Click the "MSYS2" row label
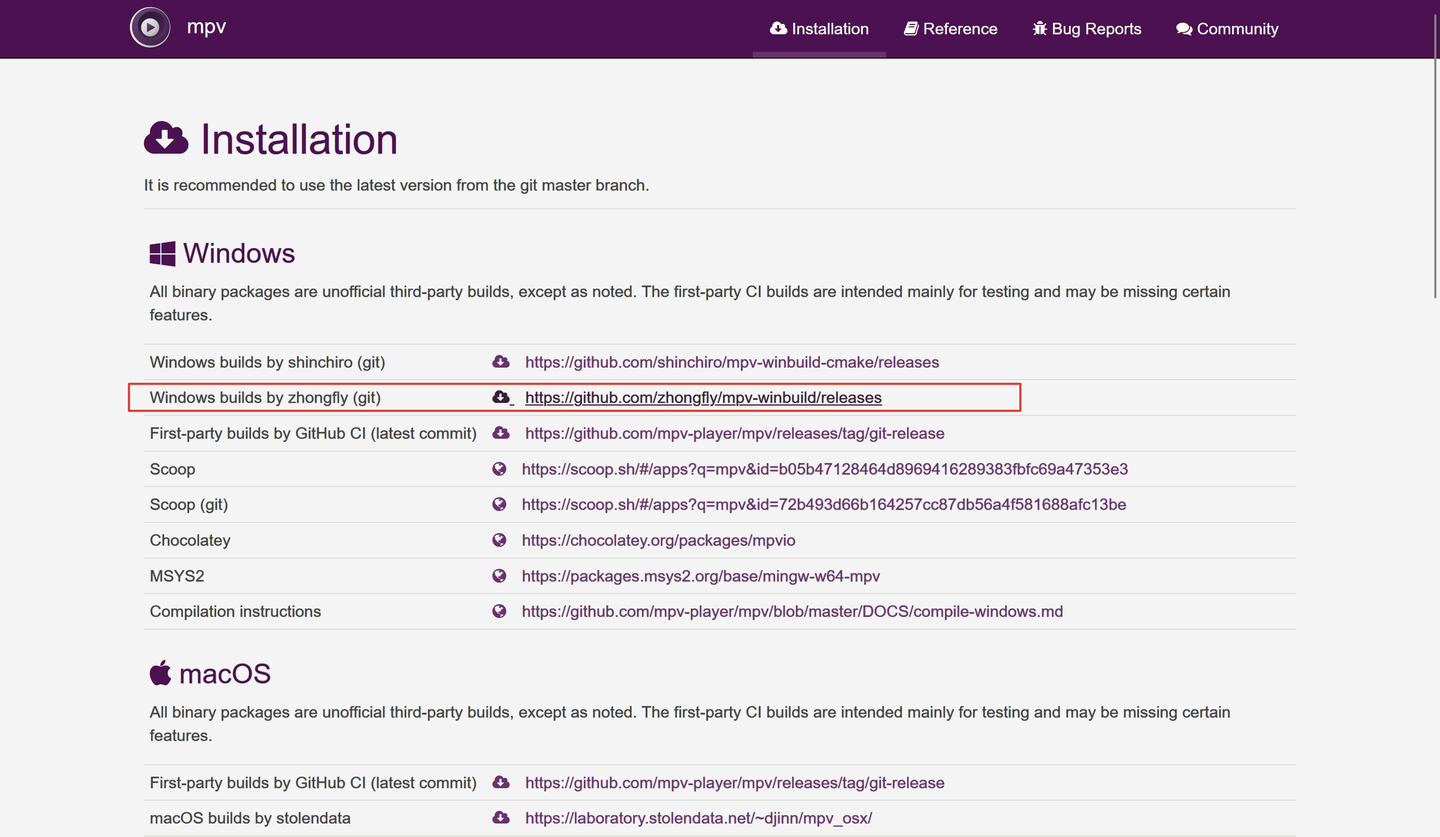This screenshot has width=1440, height=837. 177,576
